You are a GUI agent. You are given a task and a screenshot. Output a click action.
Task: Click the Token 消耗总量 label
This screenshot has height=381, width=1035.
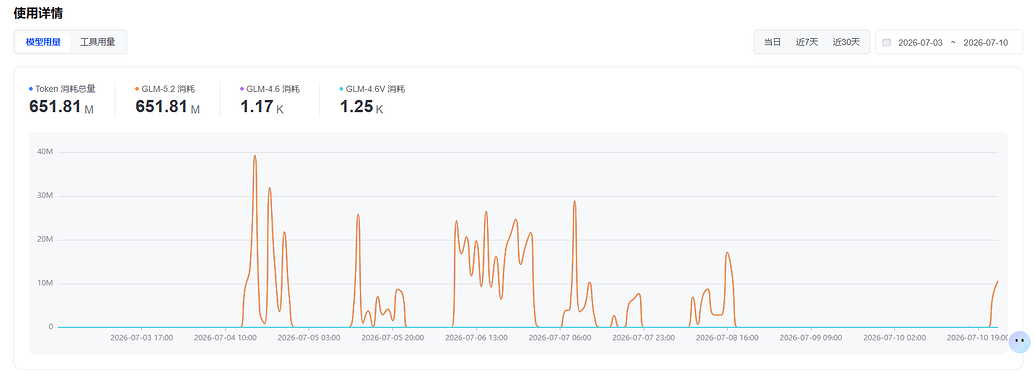point(65,88)
